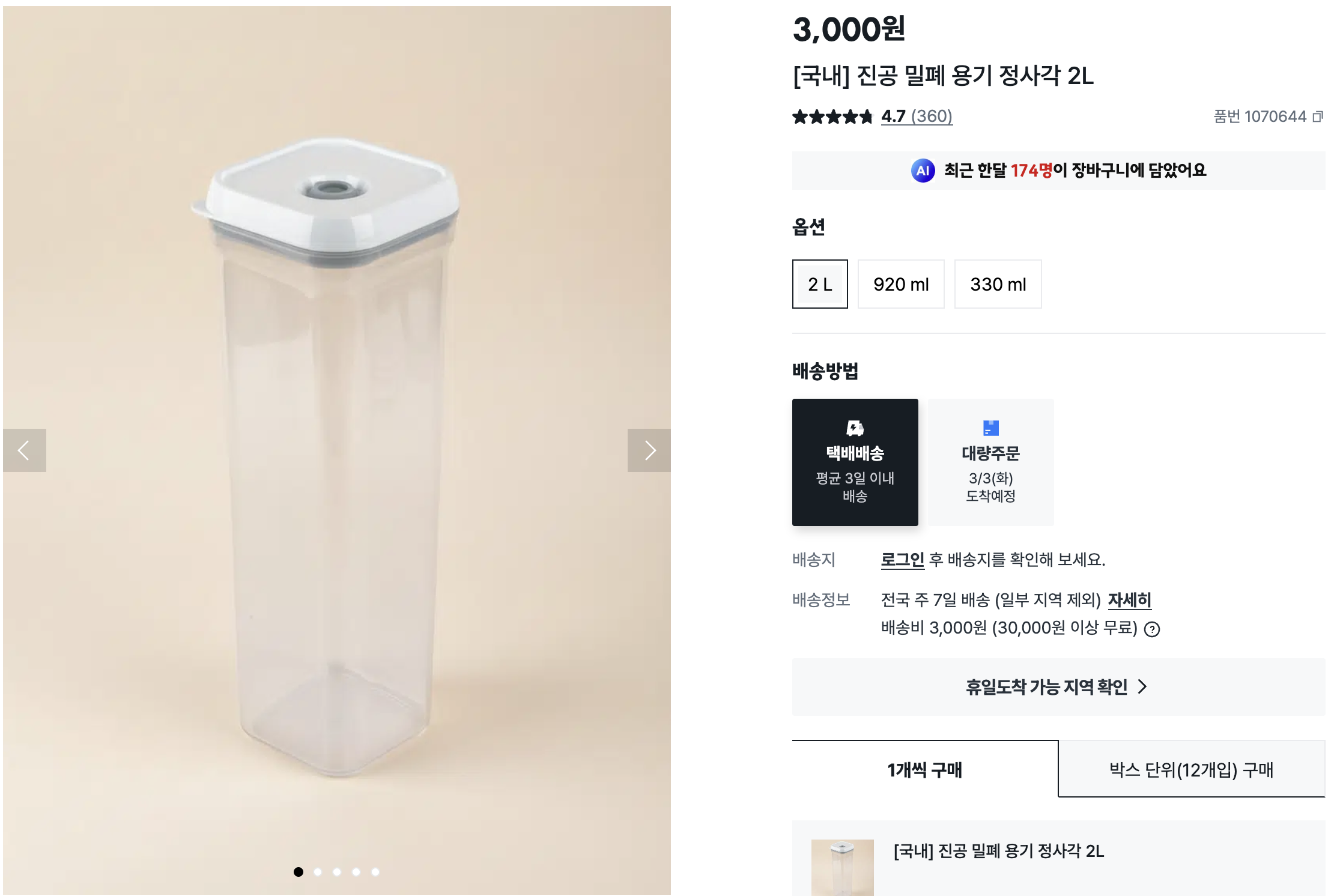Click the star rating icon row

coord(832,117)
